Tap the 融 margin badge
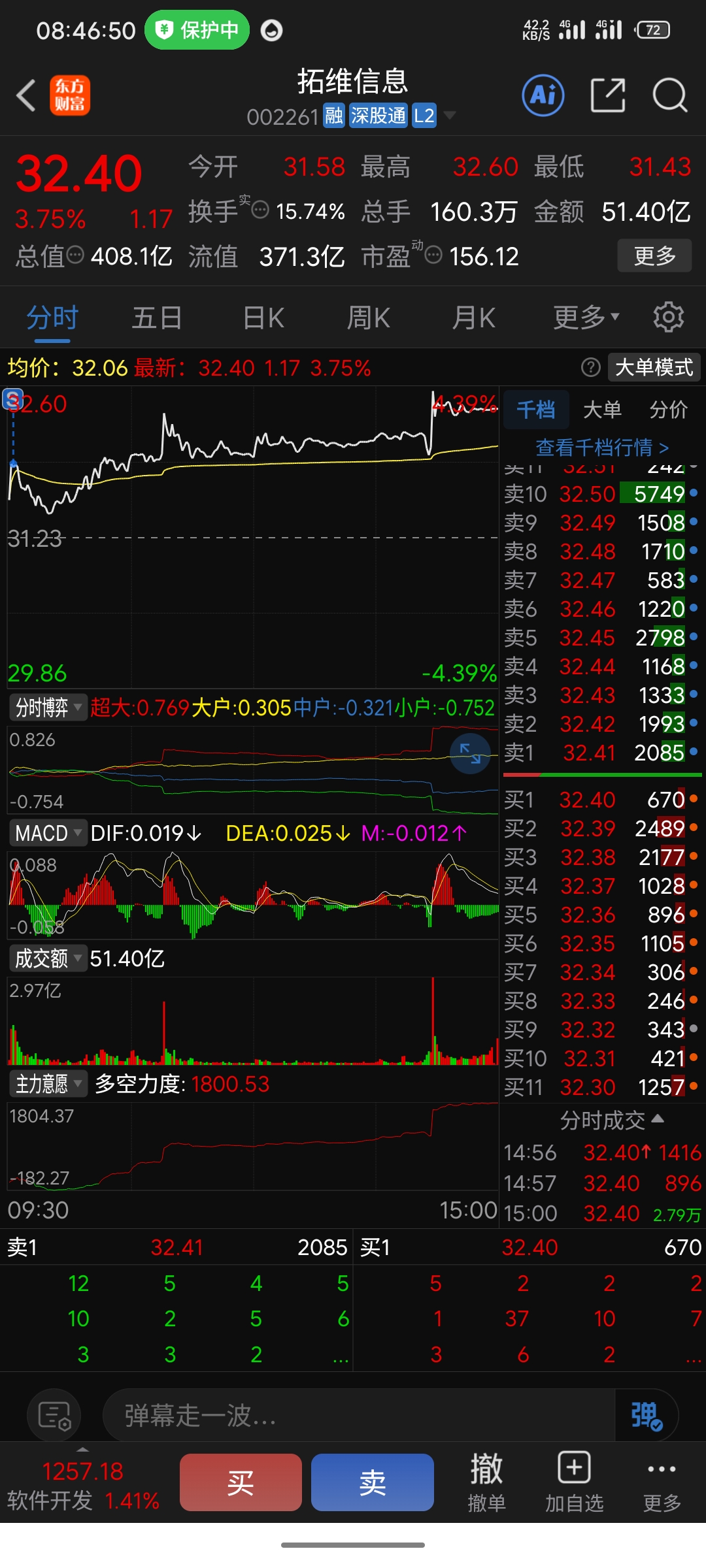Screen dimensions: 706x1568 pyautogui.click(x=334, y=116)
